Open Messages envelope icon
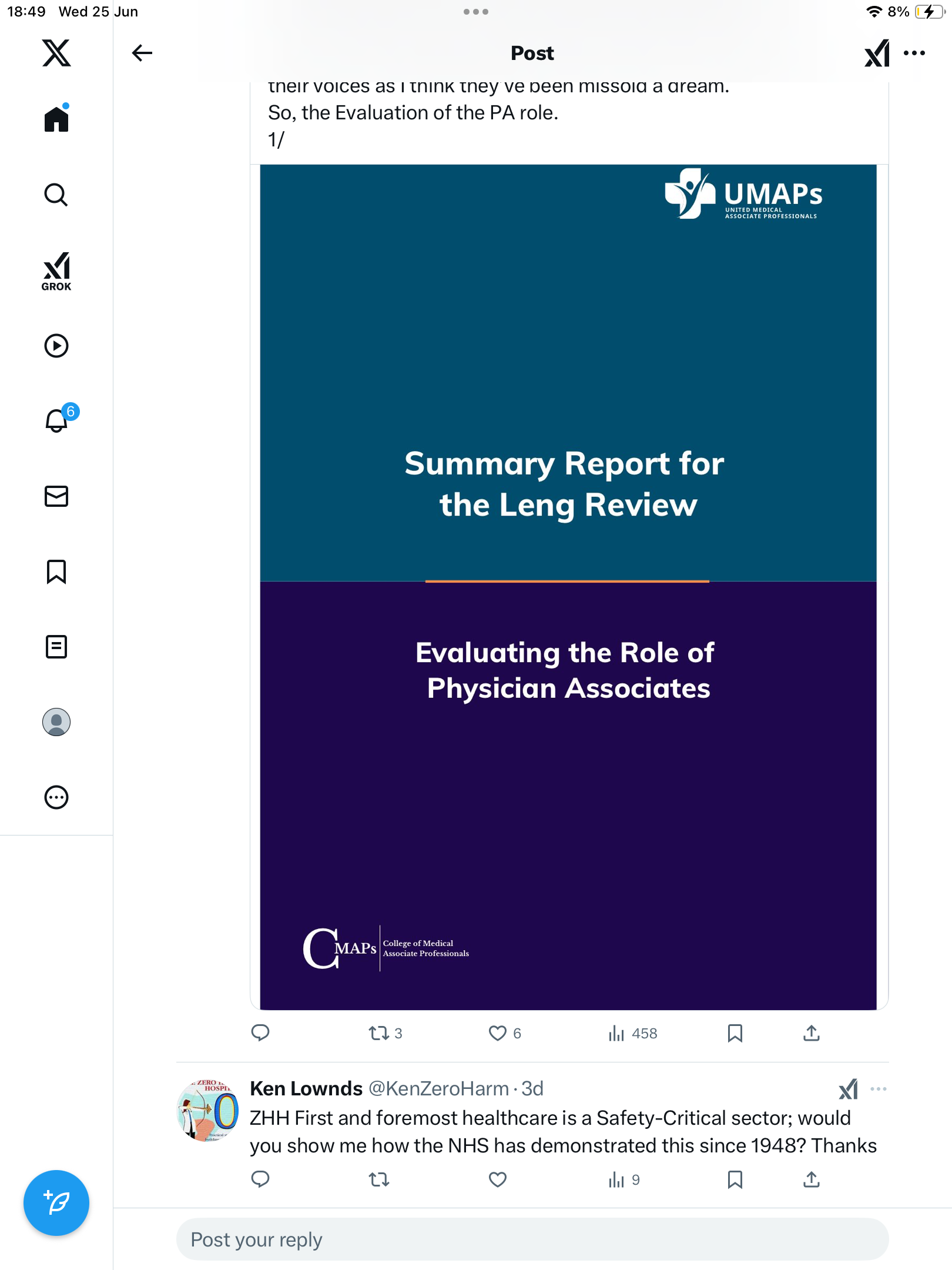The height and width of the screenshot is (1270, 952). tap(56, 496)
